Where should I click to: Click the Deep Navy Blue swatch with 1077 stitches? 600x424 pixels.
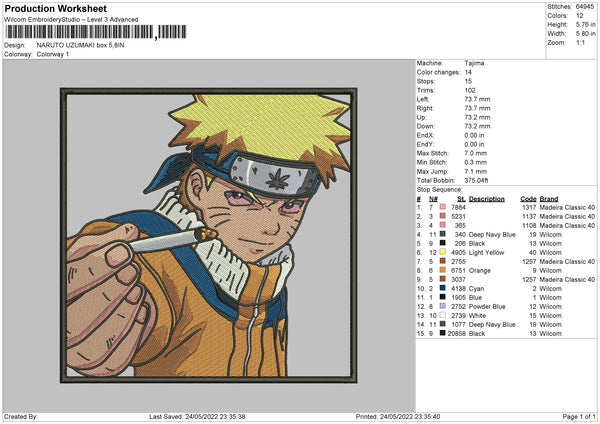click(443, 324)
